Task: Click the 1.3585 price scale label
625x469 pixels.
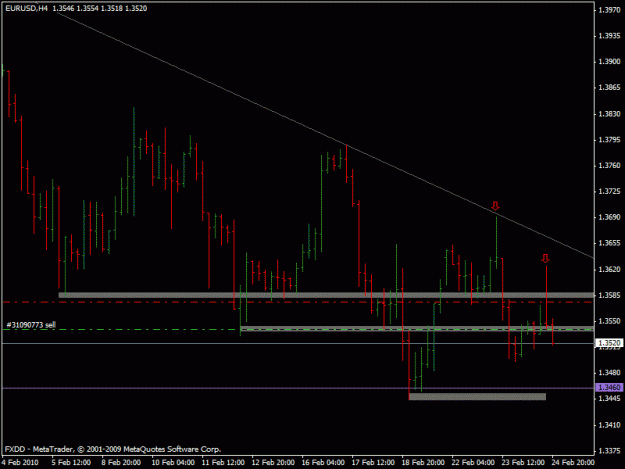Action: pos(609,295)
